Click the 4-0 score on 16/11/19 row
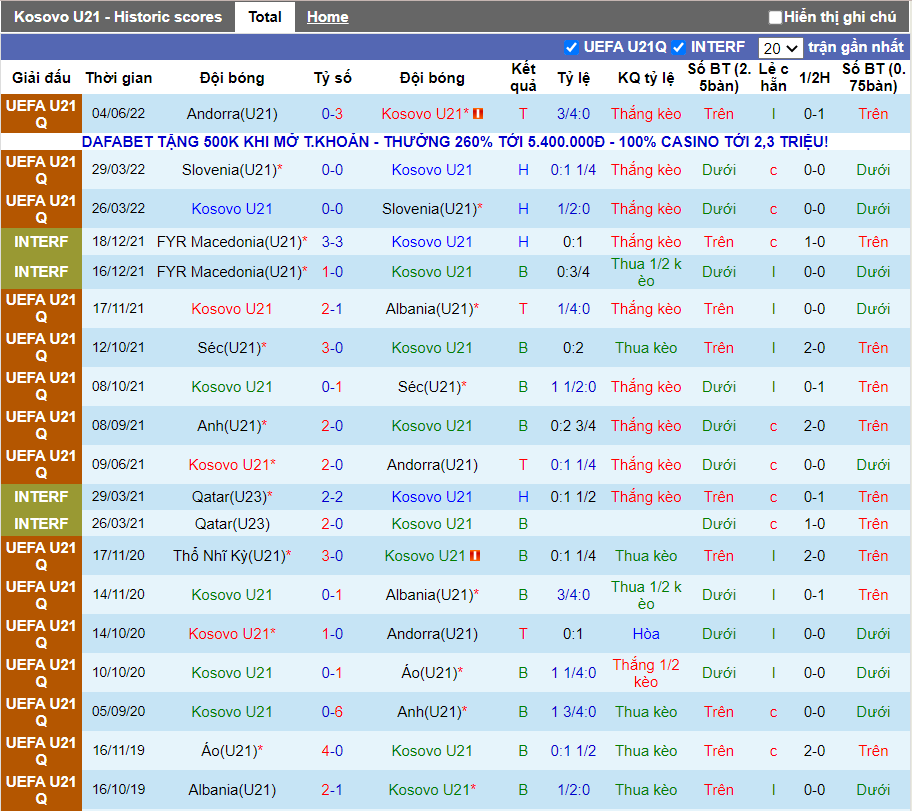This screenshot has height=811, width=912. click(x=332, y=750)
